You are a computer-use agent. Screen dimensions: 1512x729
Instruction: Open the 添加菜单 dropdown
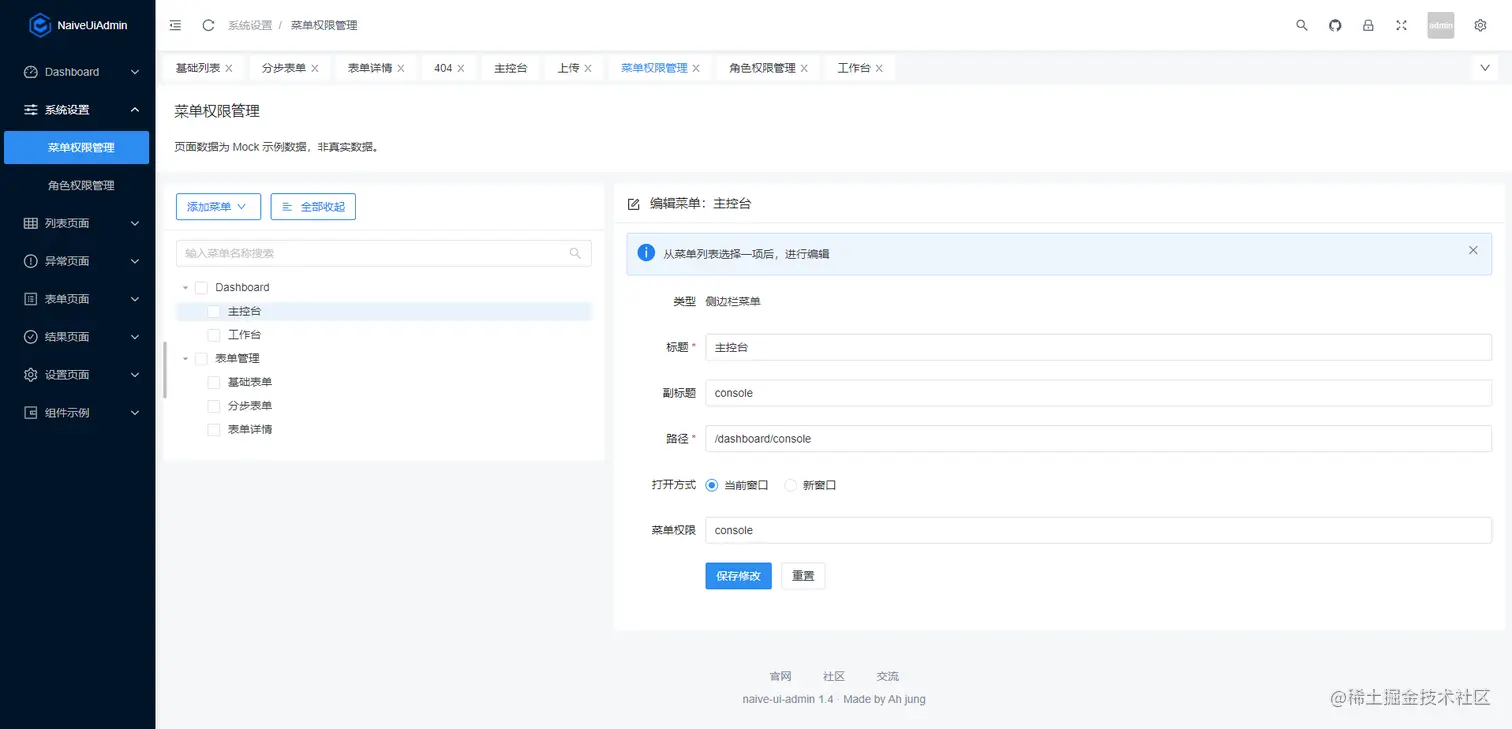(218, 206)
